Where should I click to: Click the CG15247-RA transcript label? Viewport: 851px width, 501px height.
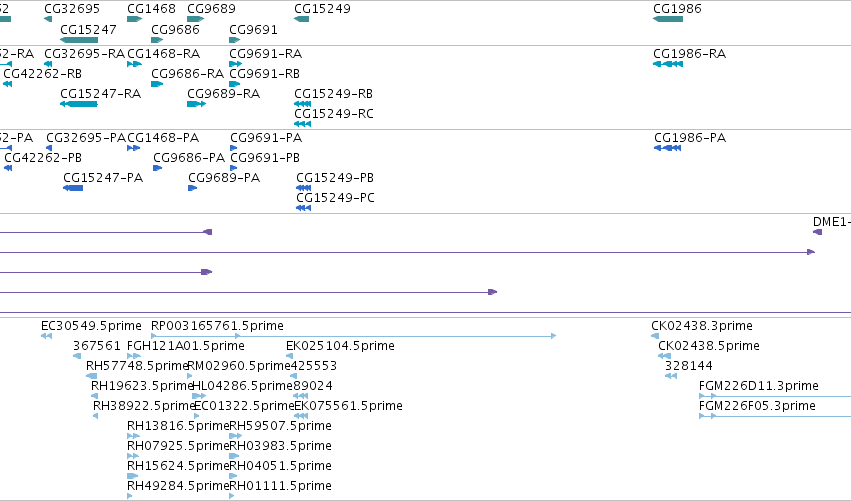click(x=100, y=94)
